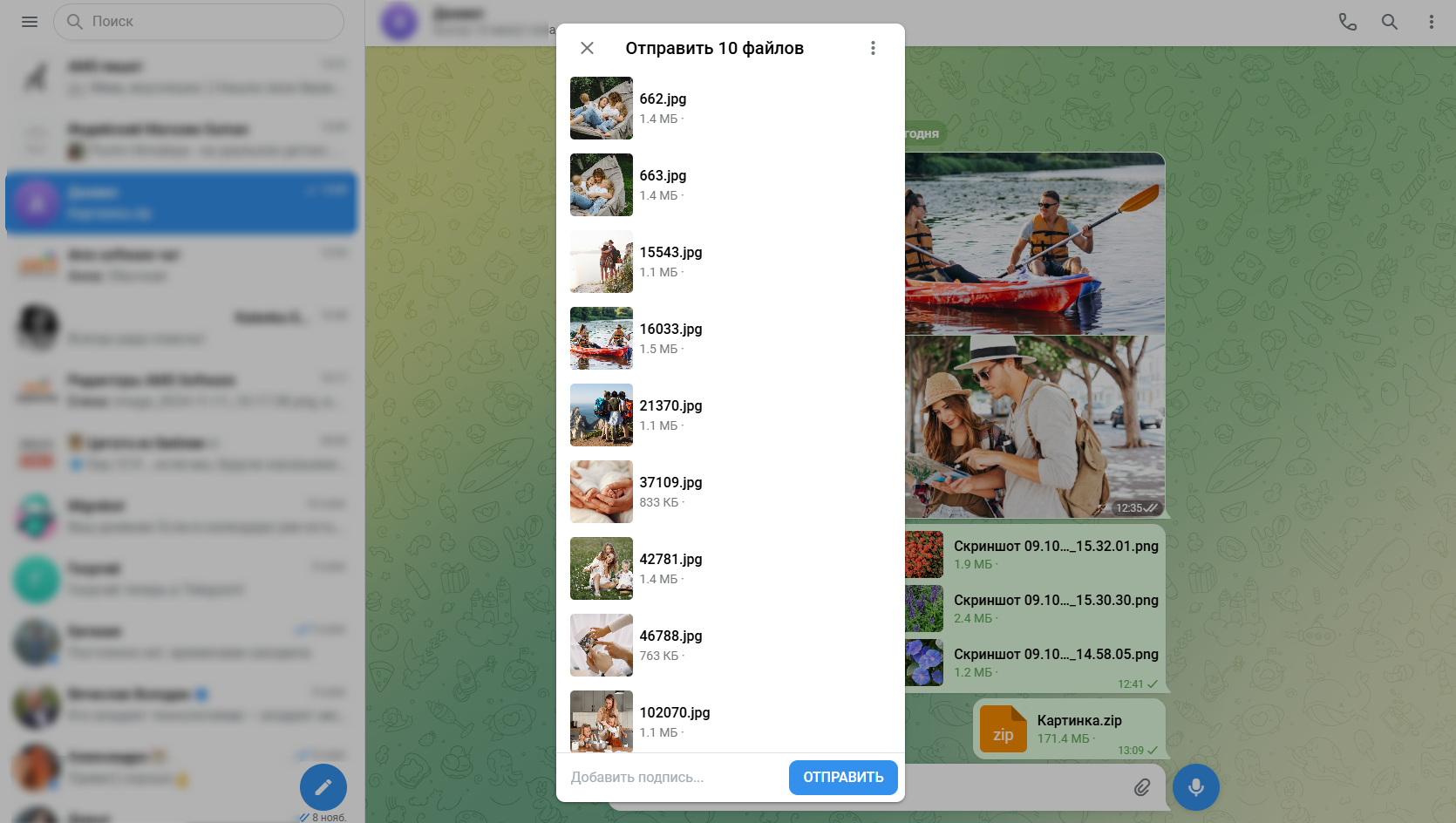Open chat options three-dot menu

(1431, 22)
